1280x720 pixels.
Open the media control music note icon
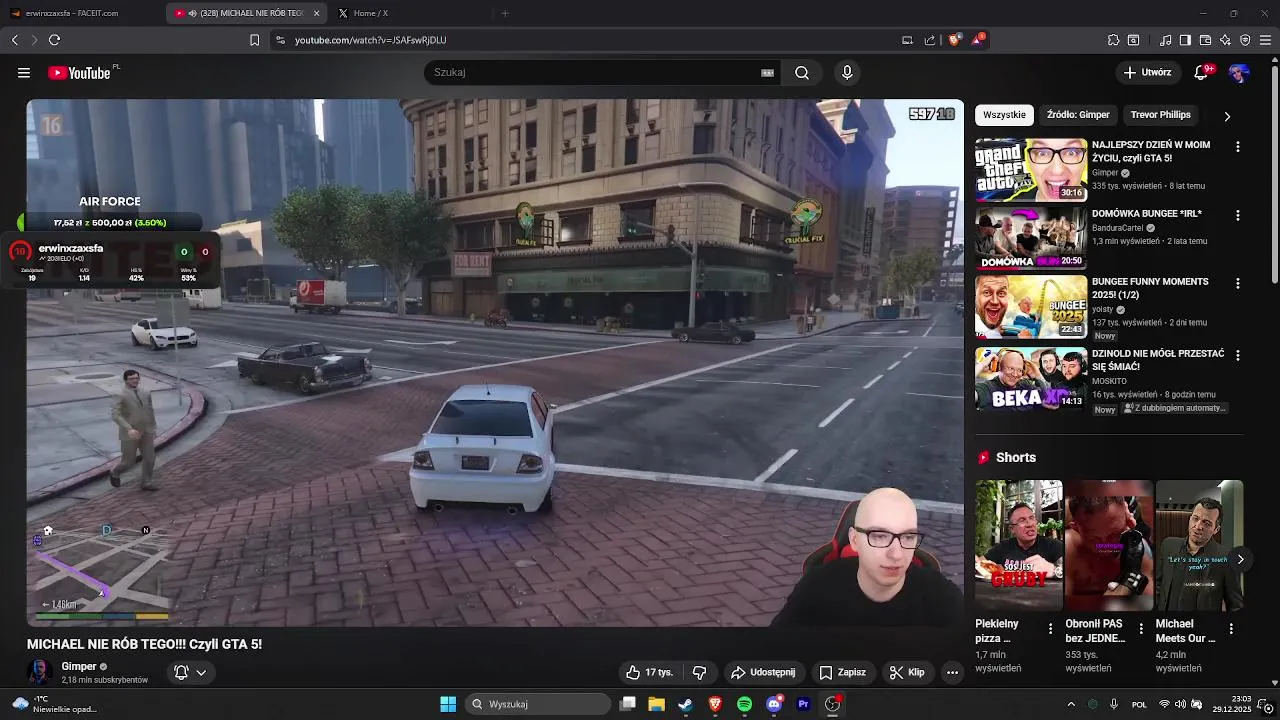1165,40
